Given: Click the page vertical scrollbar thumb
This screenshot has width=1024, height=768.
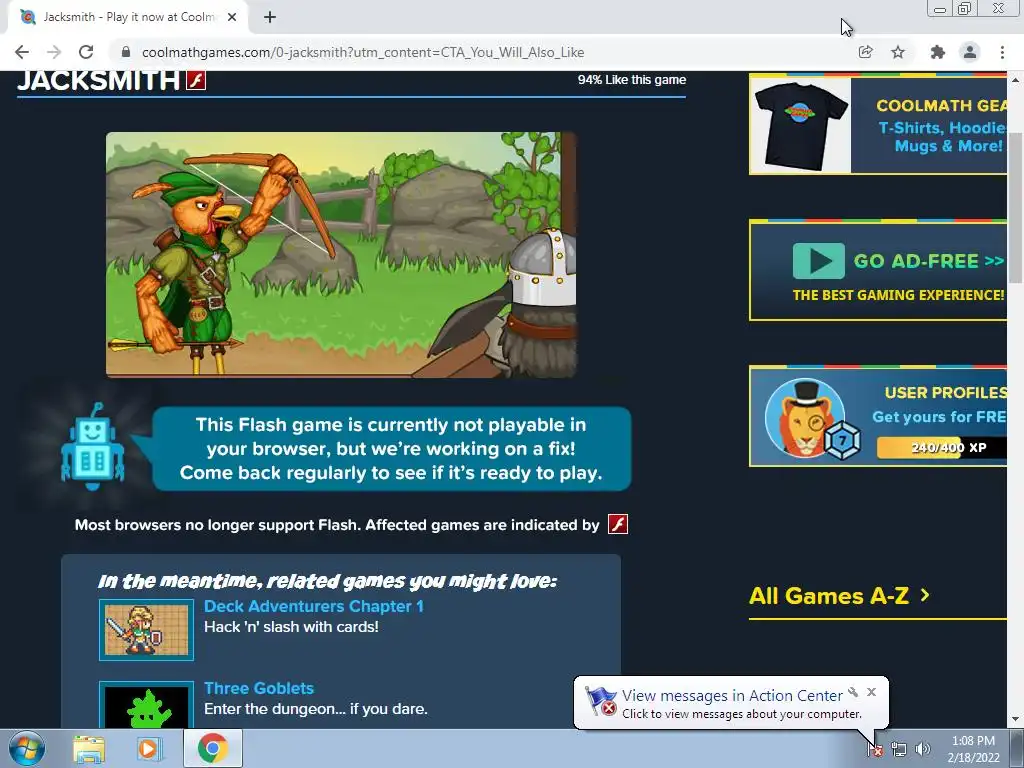Looking at the screenshot, I should (1016, 208).
